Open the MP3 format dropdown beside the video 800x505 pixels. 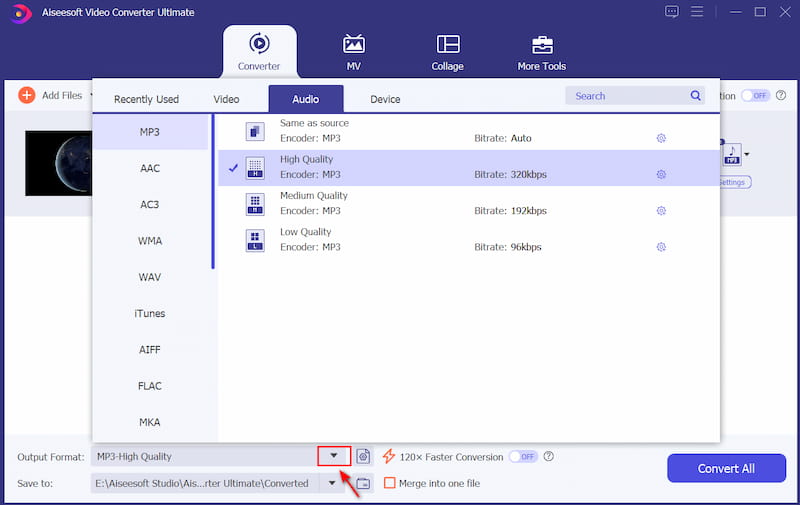coord(746,155)
